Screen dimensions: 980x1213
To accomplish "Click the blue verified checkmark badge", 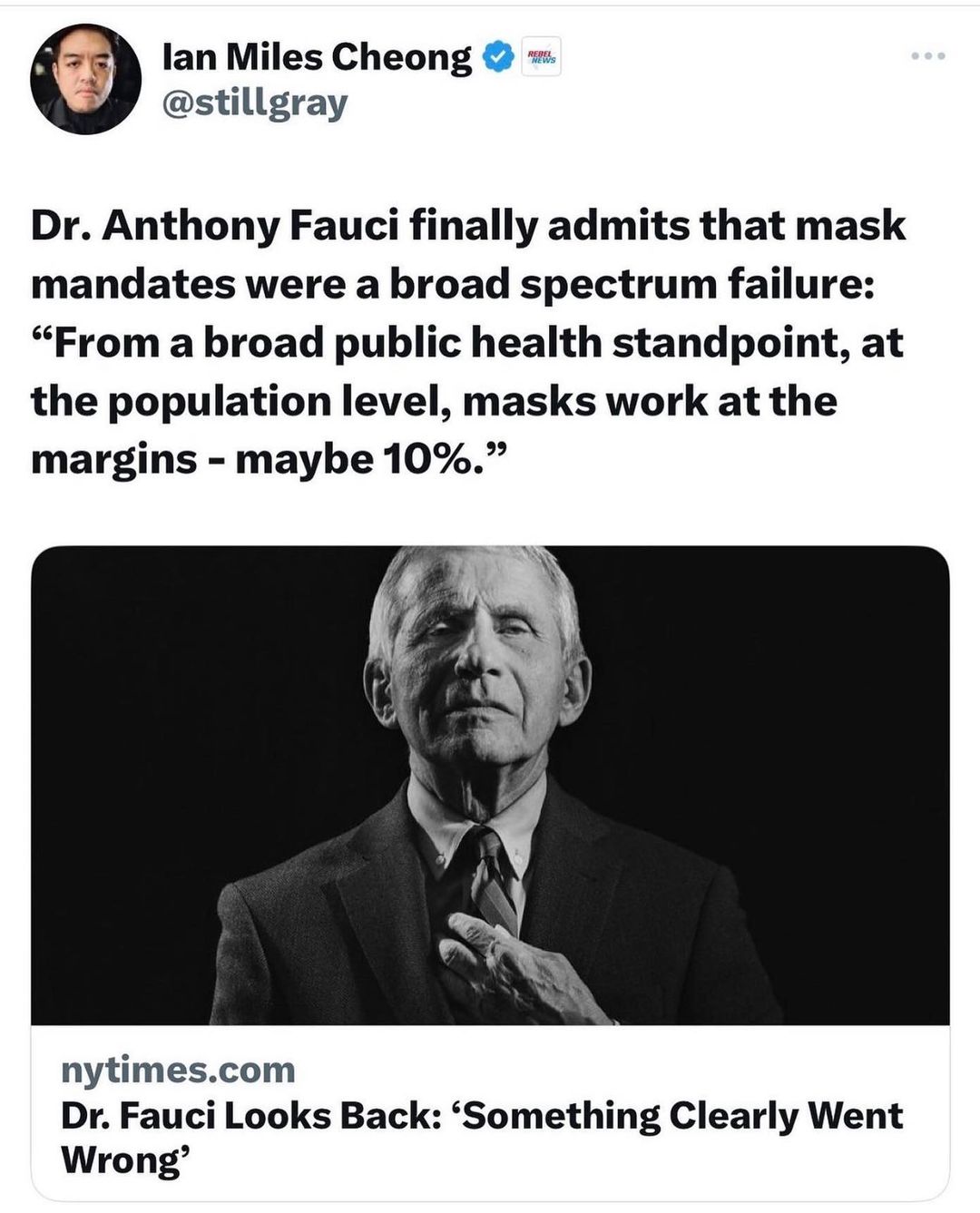I will tap(496, 57).
